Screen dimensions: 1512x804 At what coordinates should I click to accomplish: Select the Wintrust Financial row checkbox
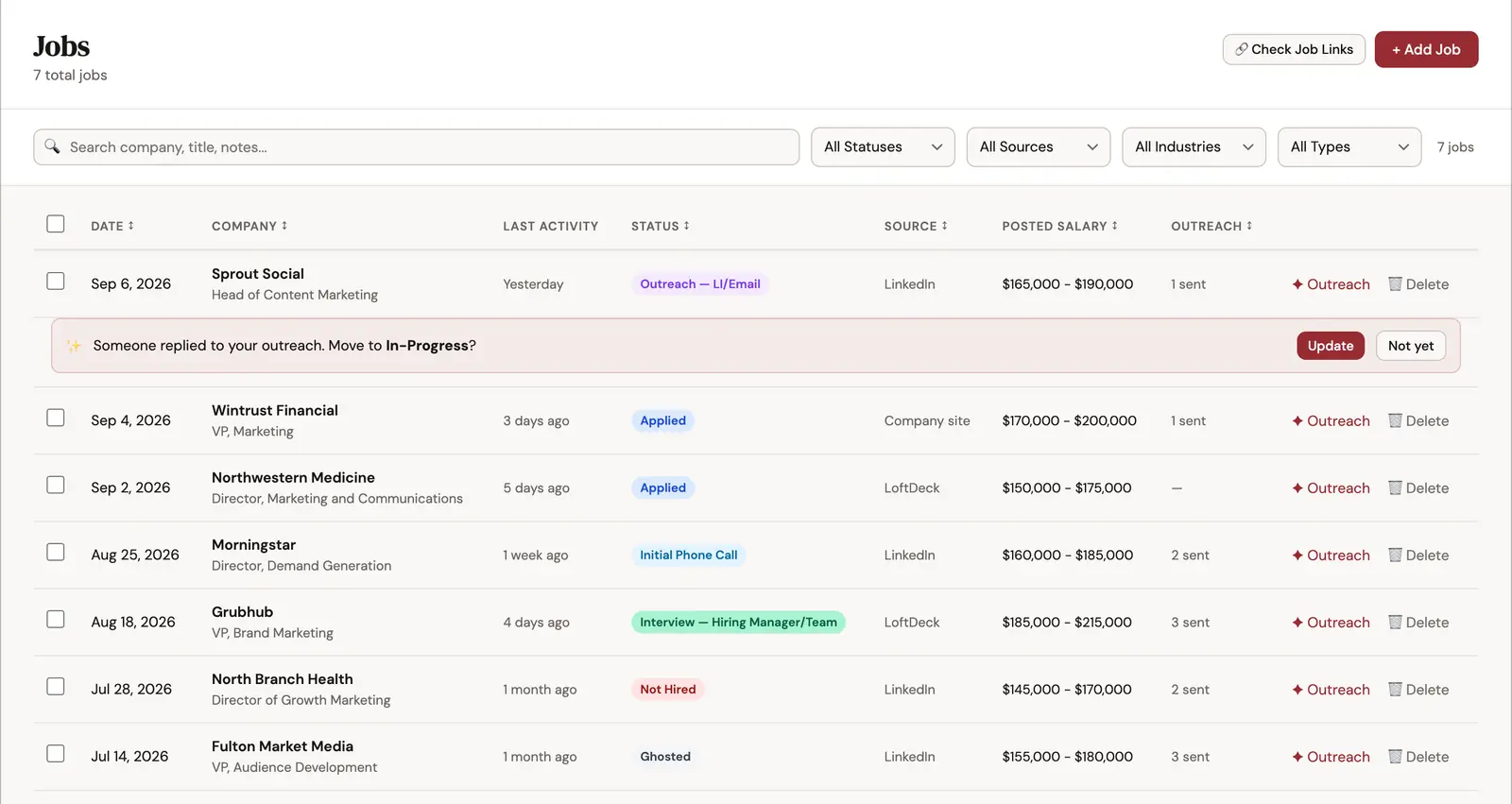click(x=56, y=418)
